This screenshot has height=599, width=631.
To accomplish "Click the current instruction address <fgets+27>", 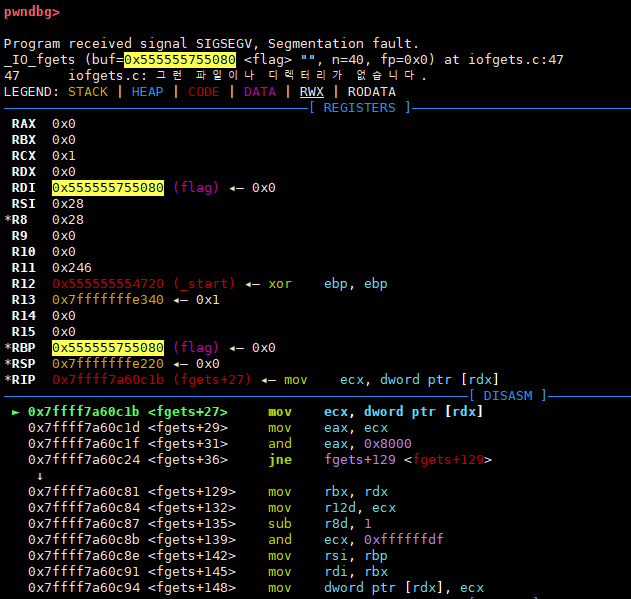I will (128, 412).
